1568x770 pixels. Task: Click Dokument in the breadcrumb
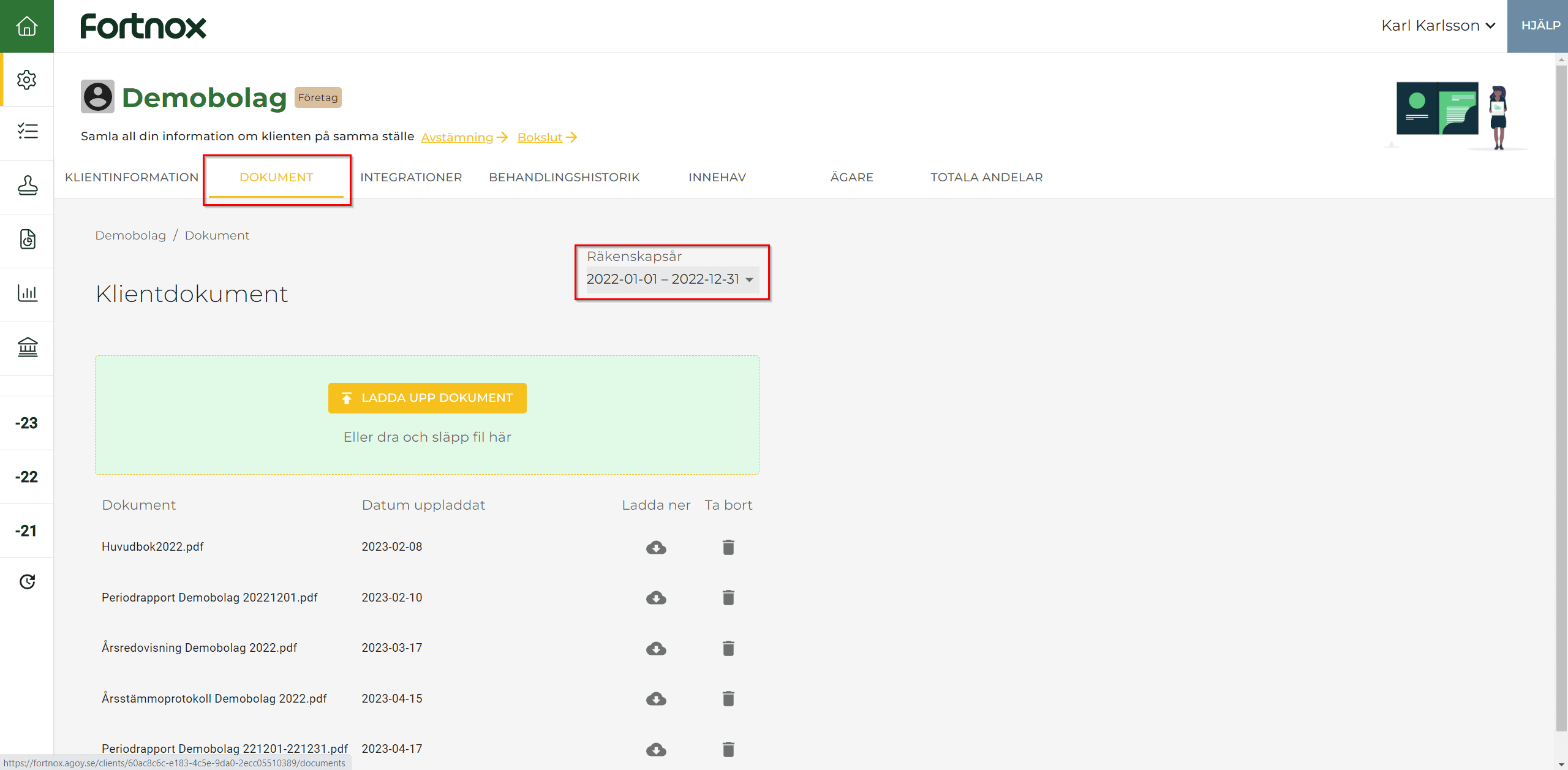(217, 235)
